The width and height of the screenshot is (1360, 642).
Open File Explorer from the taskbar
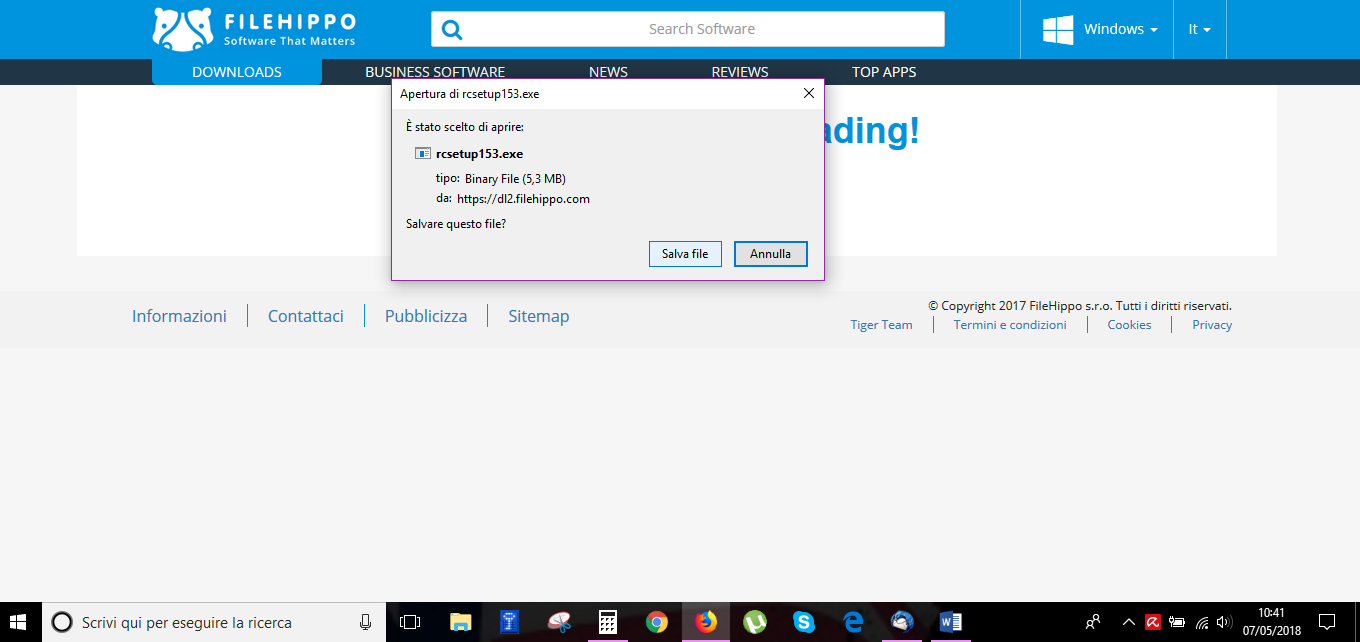coord(460,622)
